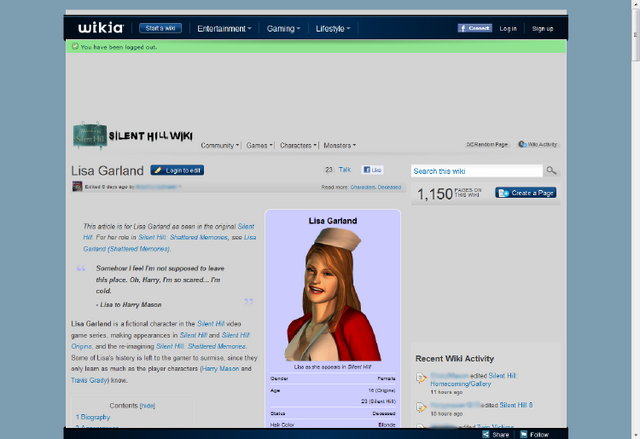Open a Random Page

pyautogui.click(x=487, y=144)
